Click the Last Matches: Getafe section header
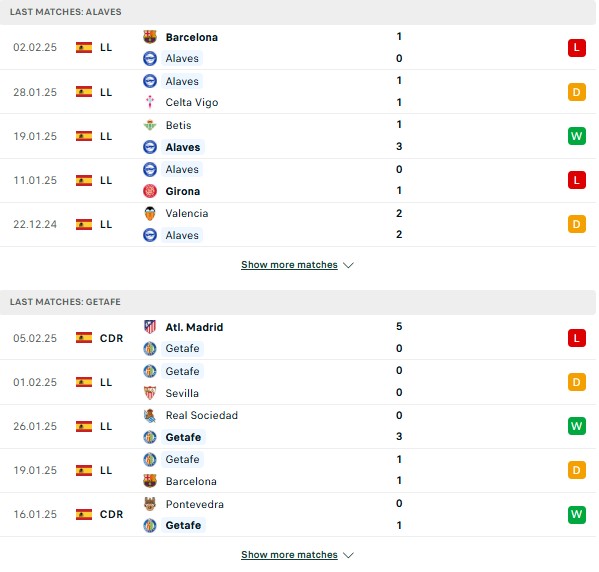Image resolution: width=599 pixels, height=572 pixels. coord(298,302)
